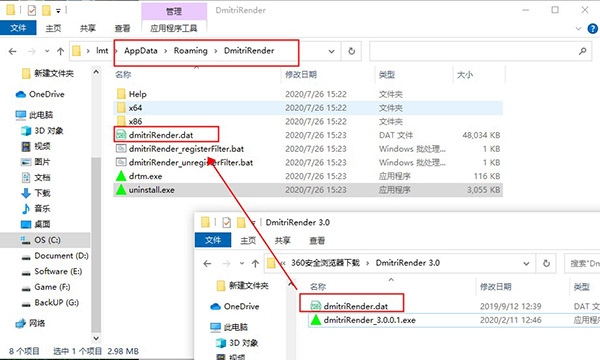Click navigation pane scrollbar down arrow

[x=96, y=338]
